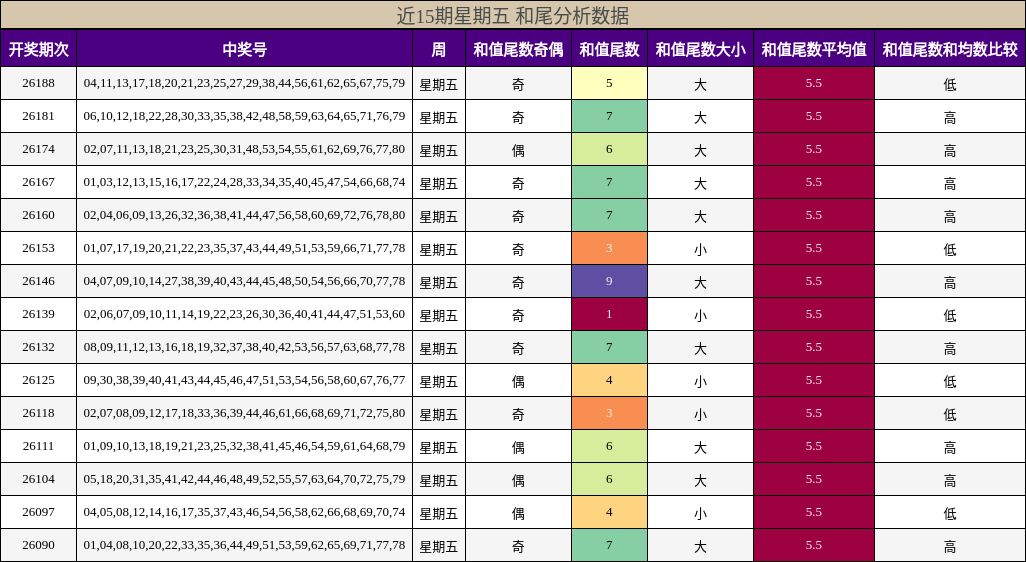The width and height of the screenshot is (1026, 562).
Task: Select draw number 26153
Action: (38, 248)
